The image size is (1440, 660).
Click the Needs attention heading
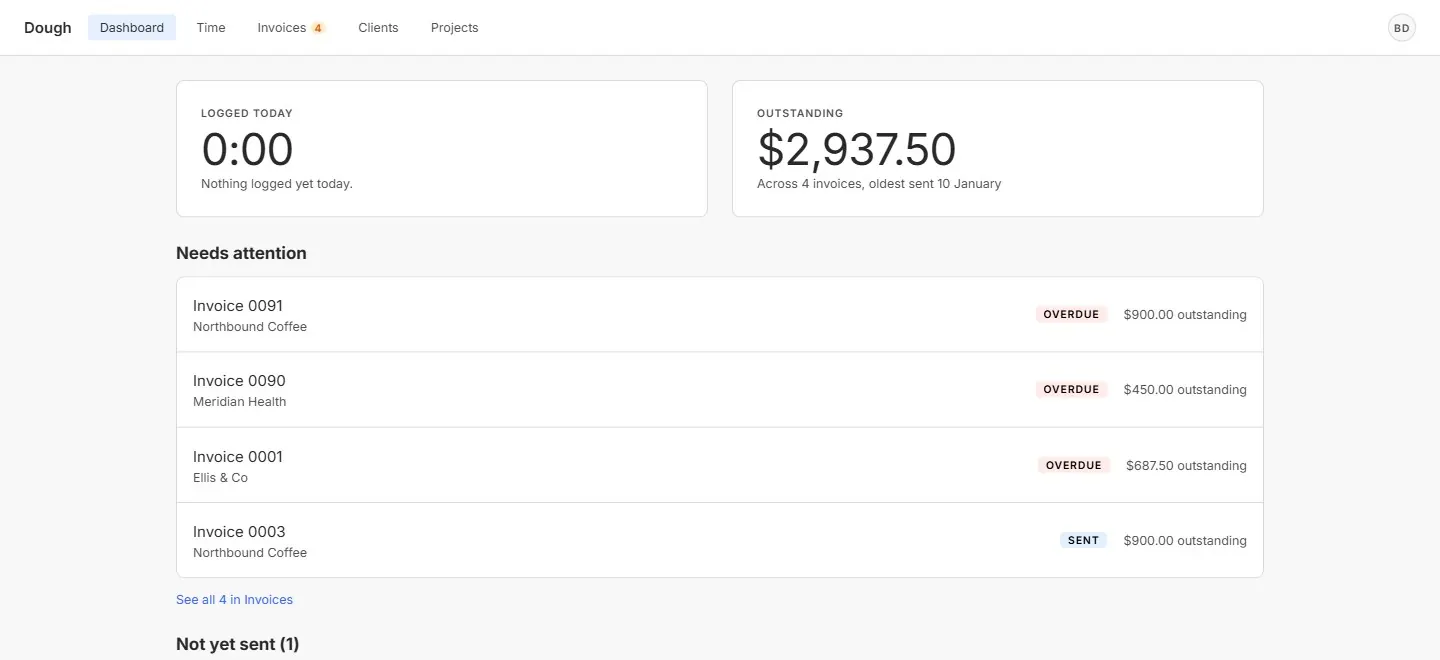[x=241, y=253]
